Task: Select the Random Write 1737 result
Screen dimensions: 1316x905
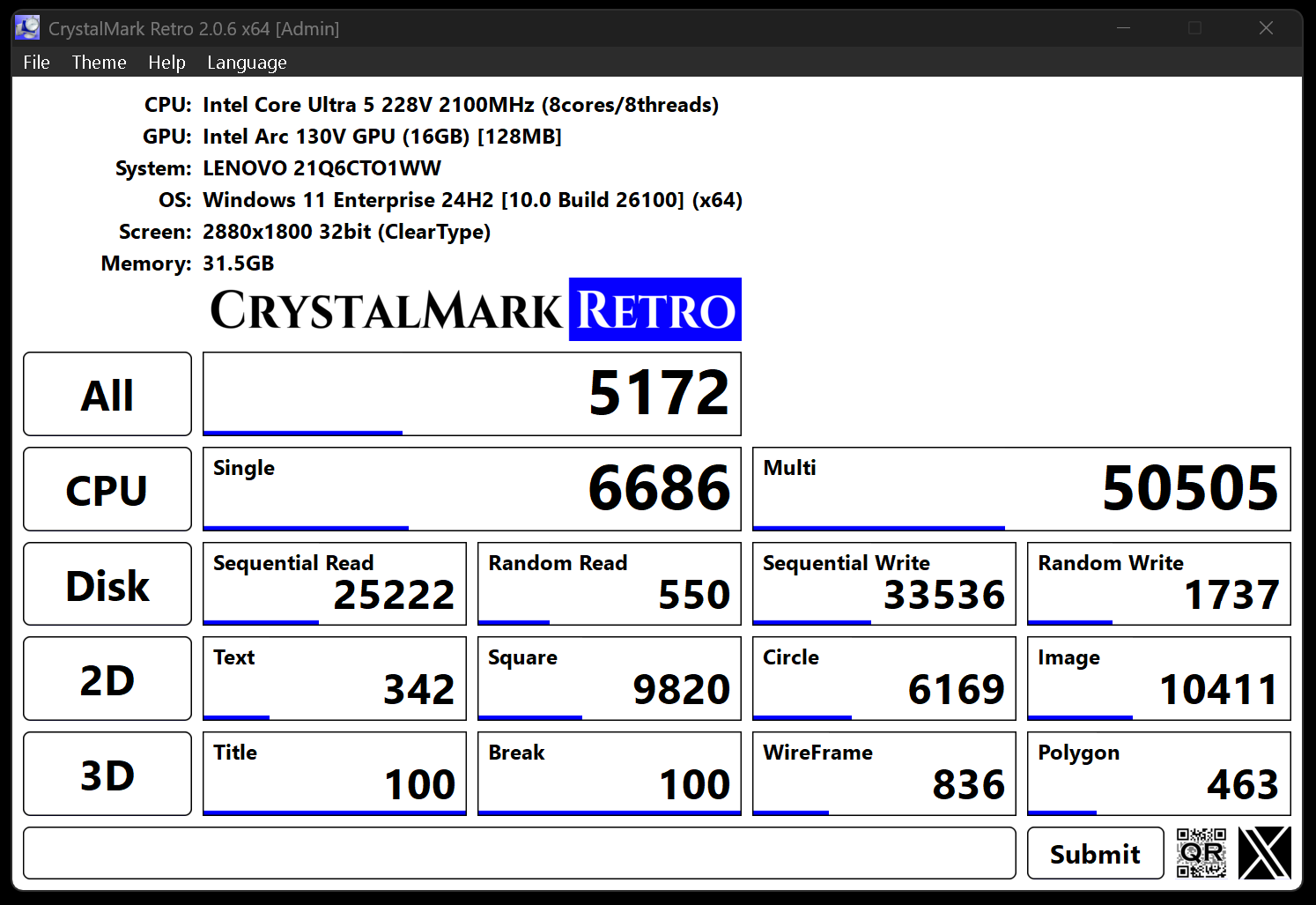Action: (x=1159, y=584)
